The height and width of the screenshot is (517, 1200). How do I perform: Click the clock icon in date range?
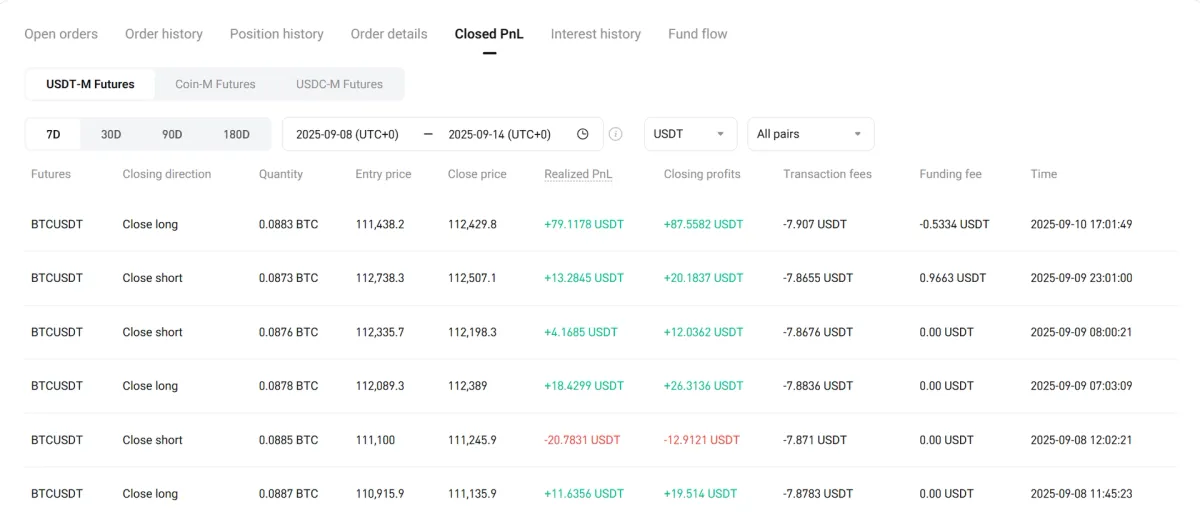point(583,134)
